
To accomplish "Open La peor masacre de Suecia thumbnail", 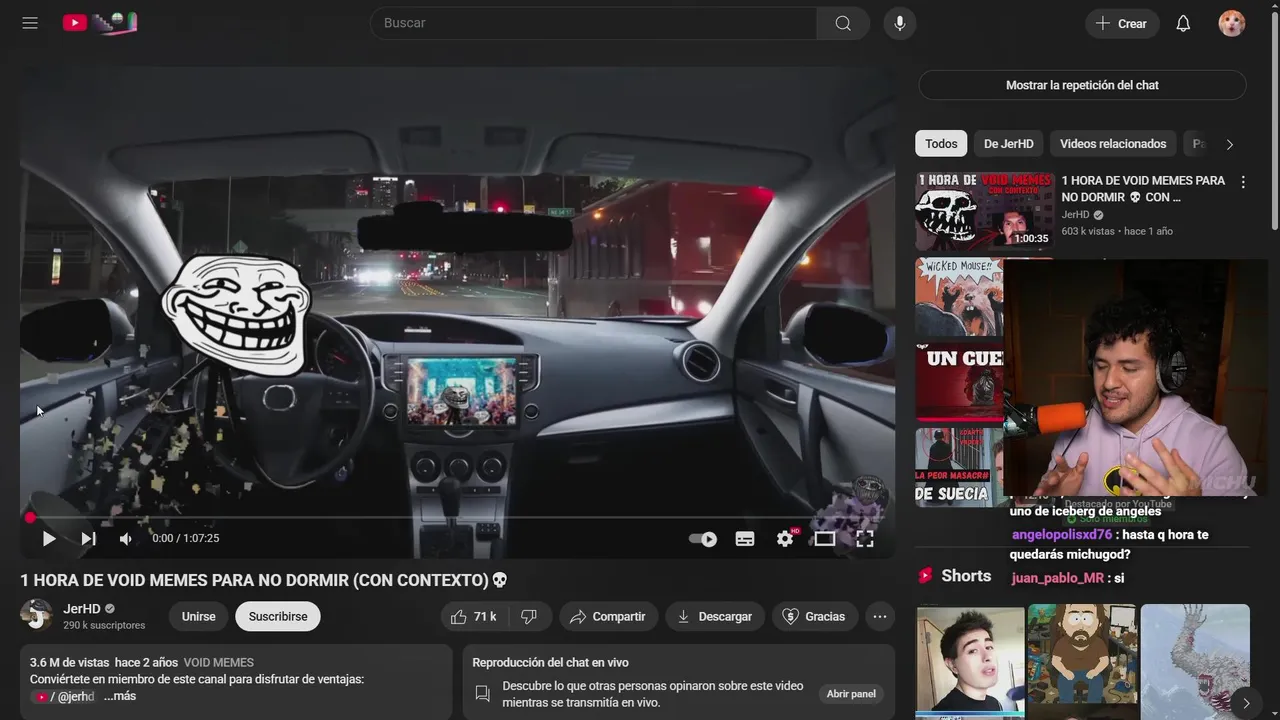I will pyautogui.click(x=959, y=467).
